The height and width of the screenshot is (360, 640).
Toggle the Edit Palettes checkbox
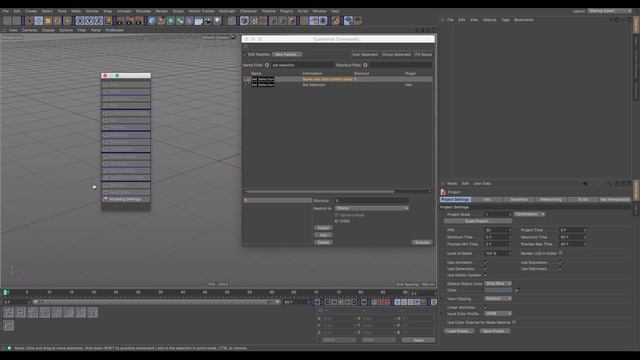tap(245, 54)
